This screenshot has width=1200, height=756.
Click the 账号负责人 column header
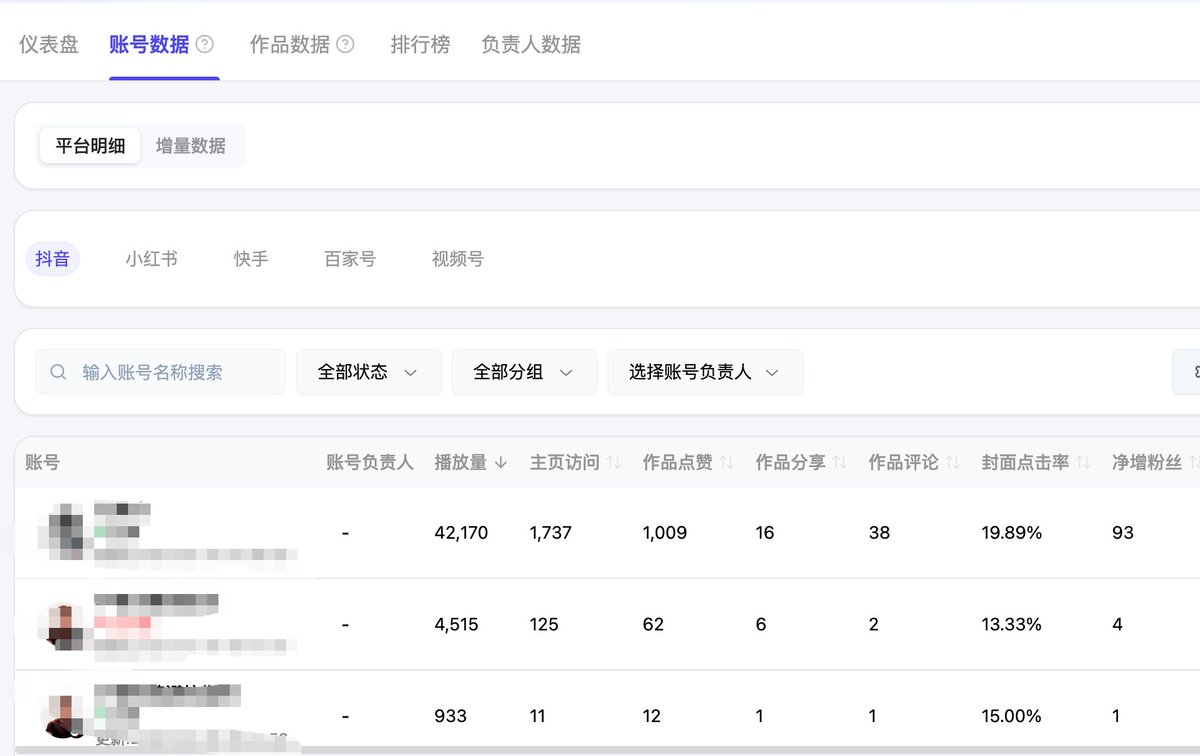[370, 463]
